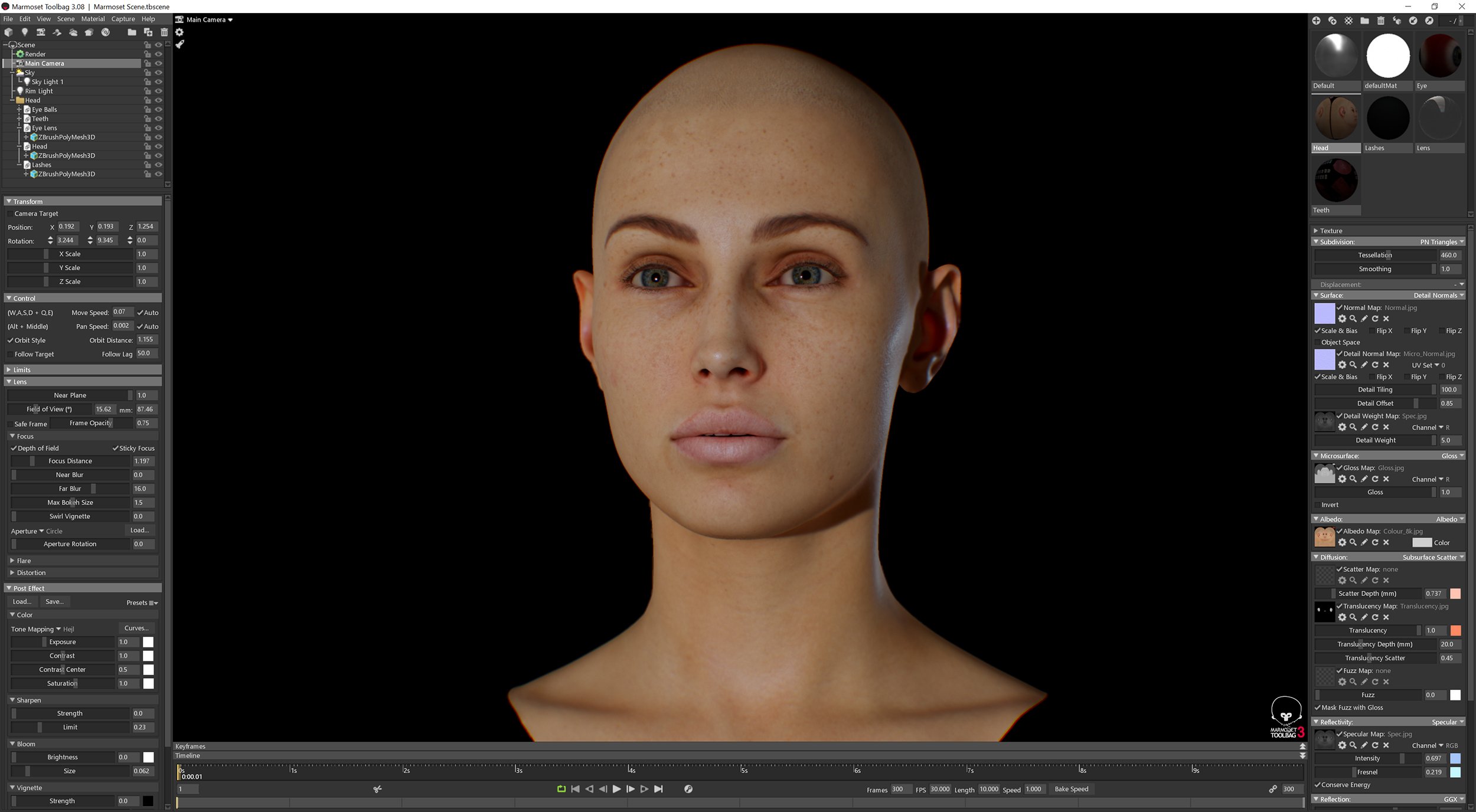Delete selection using the trash icon in scene toolbar
This screenshot has width=1476, height=812.
pos(164,32)
